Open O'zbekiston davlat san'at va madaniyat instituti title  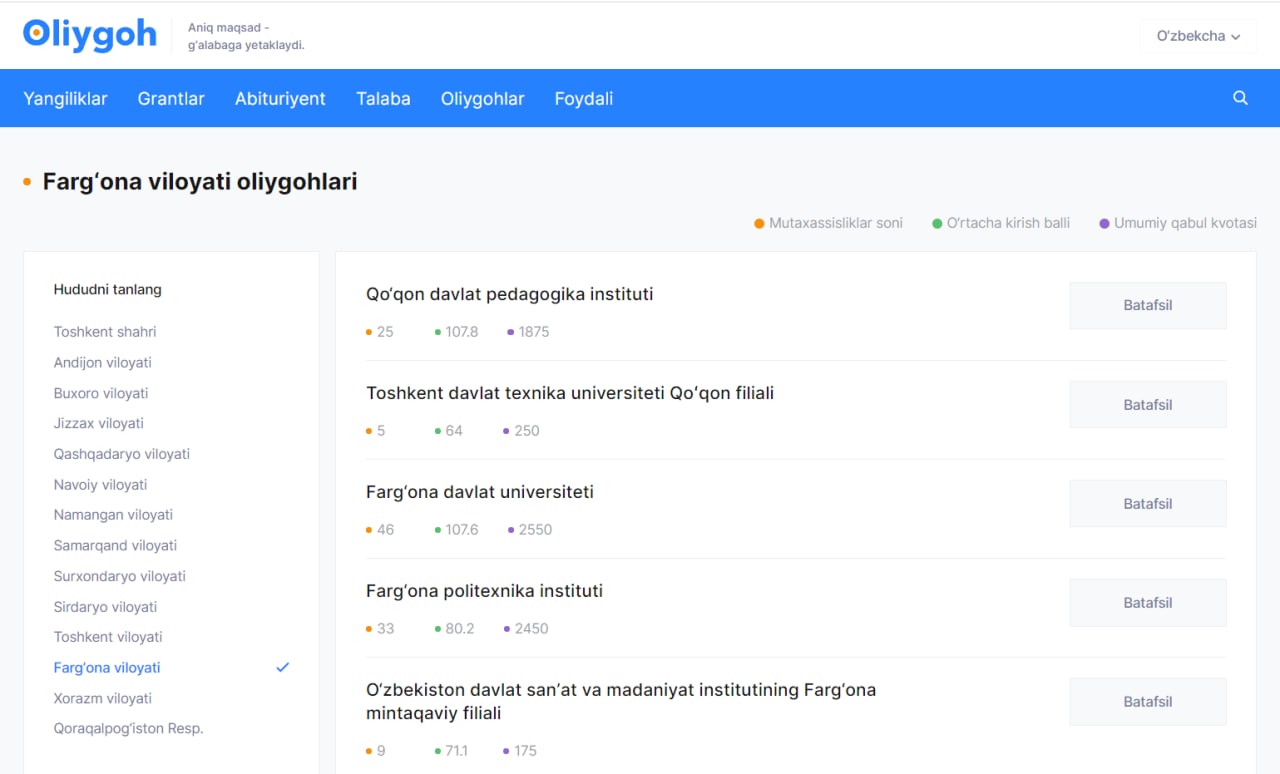point(621,702)
